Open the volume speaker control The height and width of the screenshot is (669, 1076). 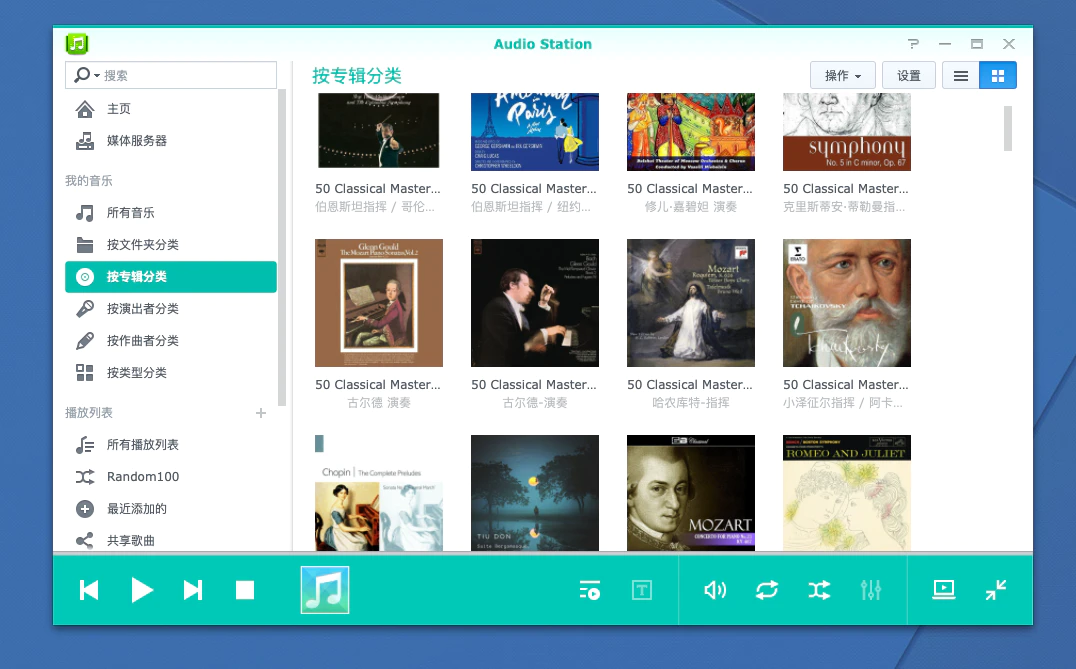[715, 590]
